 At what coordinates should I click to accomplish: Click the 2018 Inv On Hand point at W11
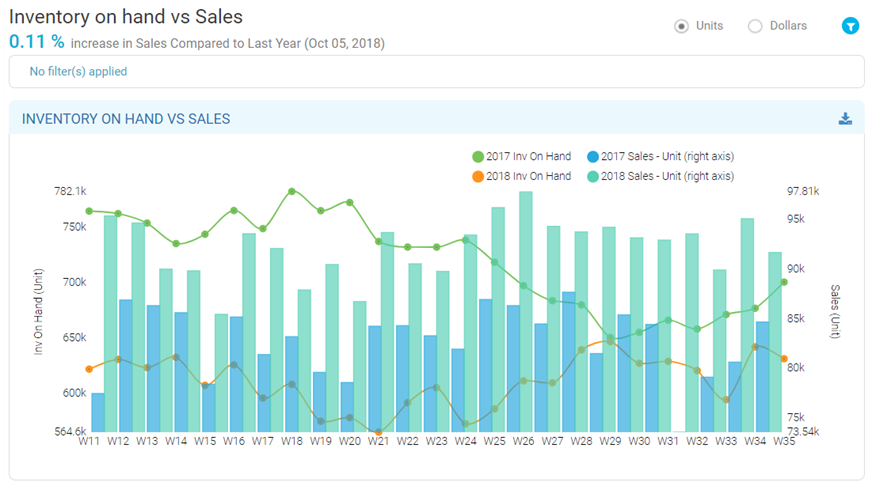tap(89, 369)
